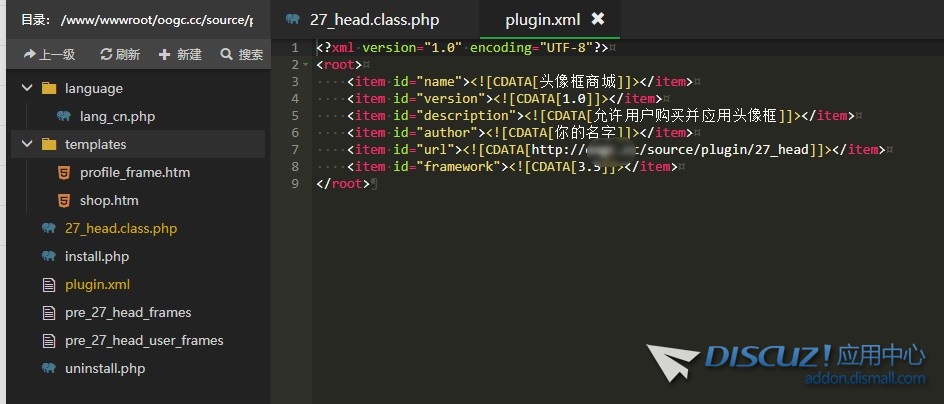Open file search with 搜索
Viewport: 944px width, 404px height.
coord(242,55)
